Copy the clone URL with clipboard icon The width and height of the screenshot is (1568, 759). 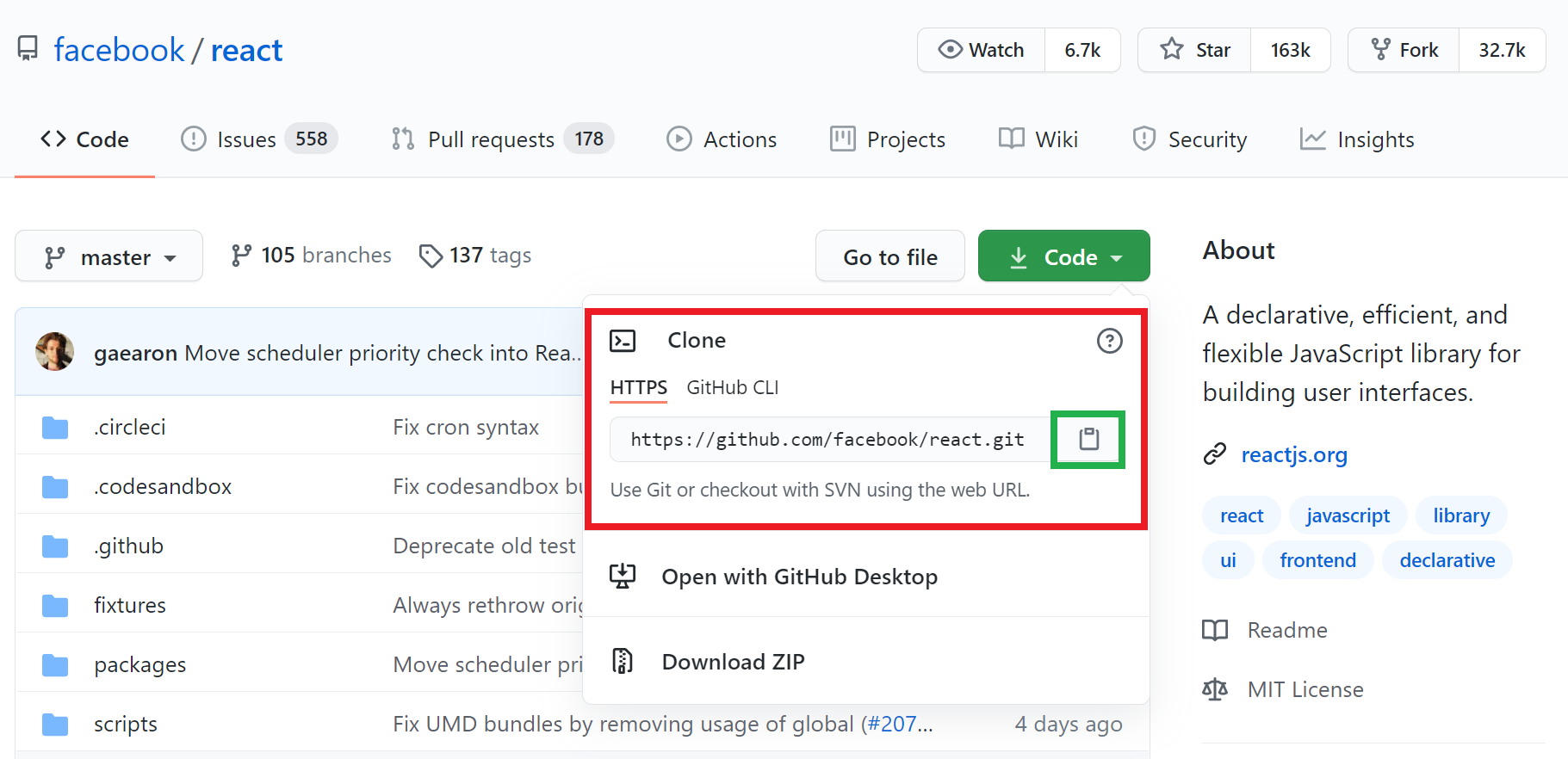click(x=1088, y=440)
